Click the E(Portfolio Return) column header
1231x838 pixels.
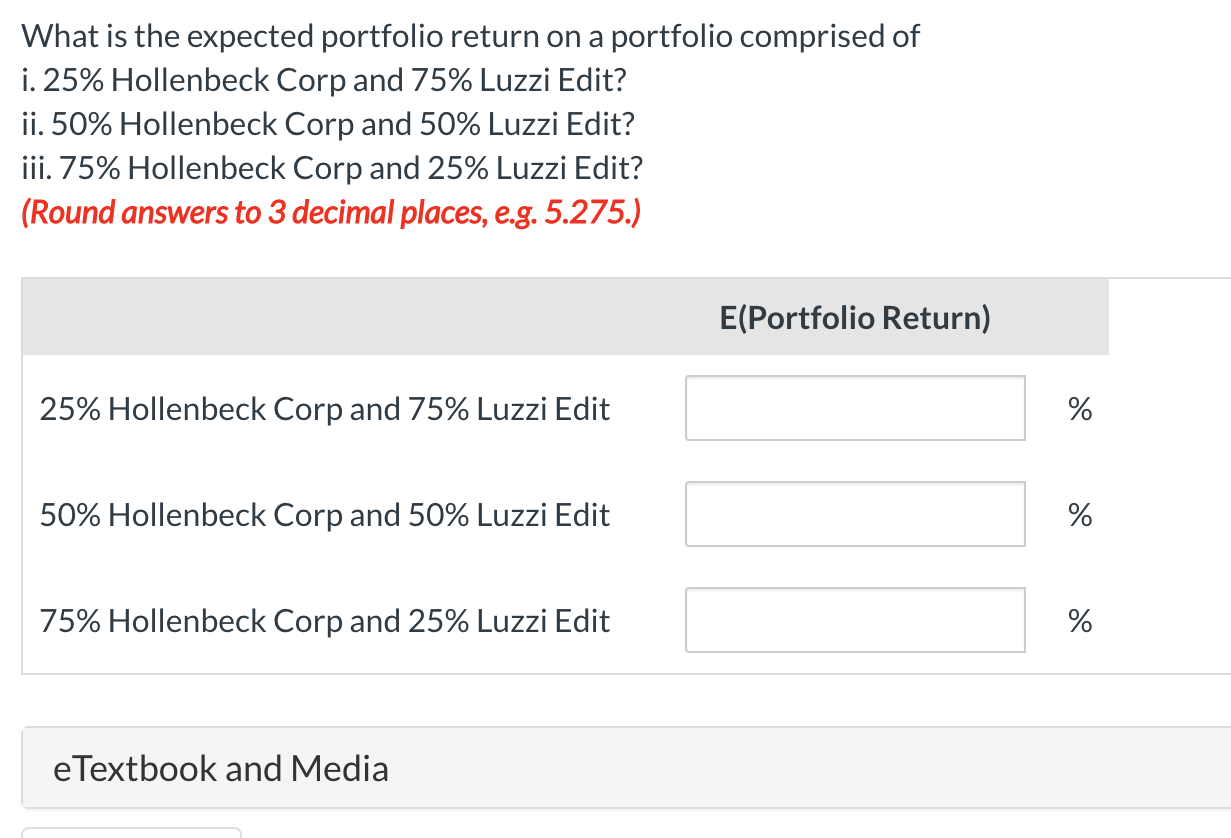pos(854,317)
